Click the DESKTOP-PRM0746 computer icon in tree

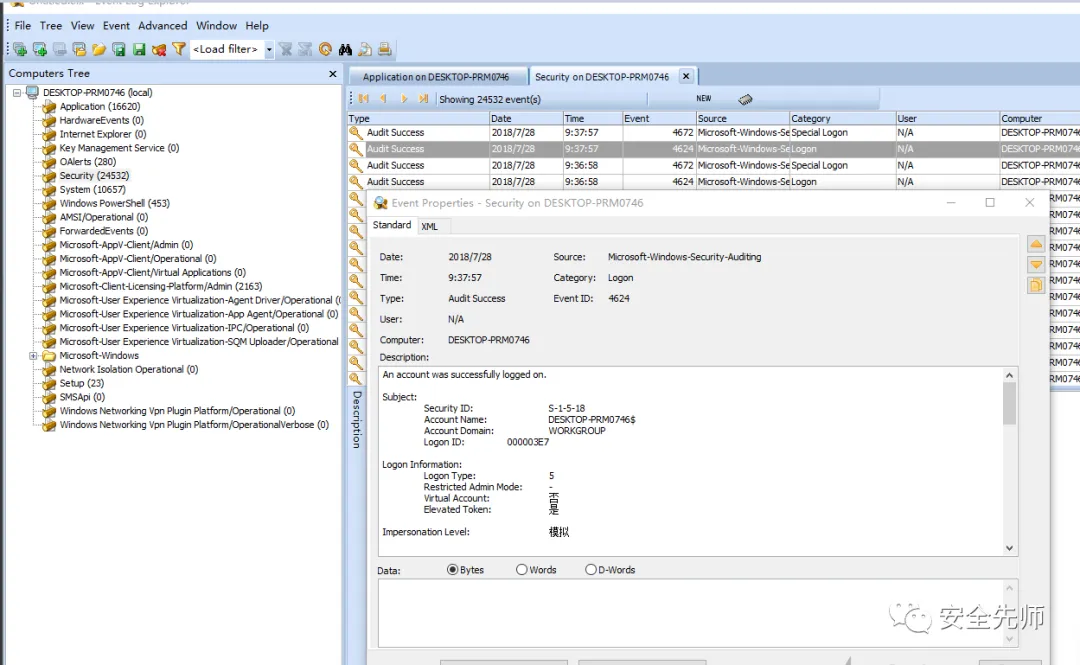pyautogui.click(x=32, y=92)
